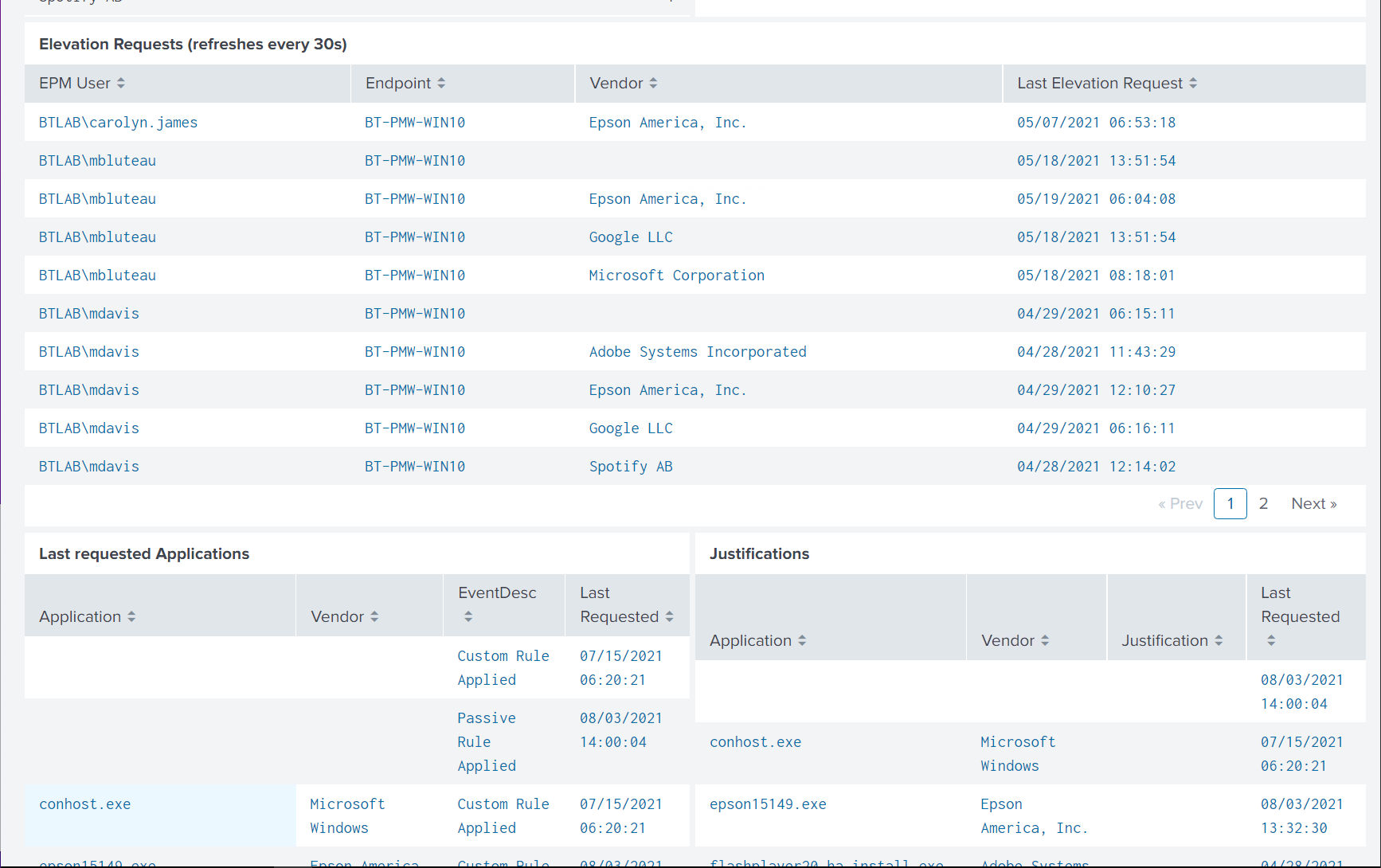Sort Justifications table by Last Requested
Image resolution: width=1381 pixels, height=868 pixels.
coord(1301,616)
